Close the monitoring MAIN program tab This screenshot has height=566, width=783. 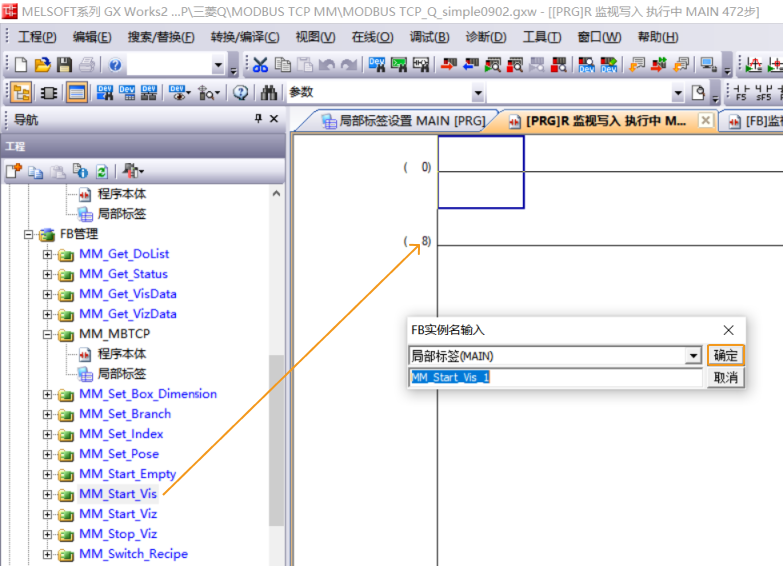pos(705,120)
